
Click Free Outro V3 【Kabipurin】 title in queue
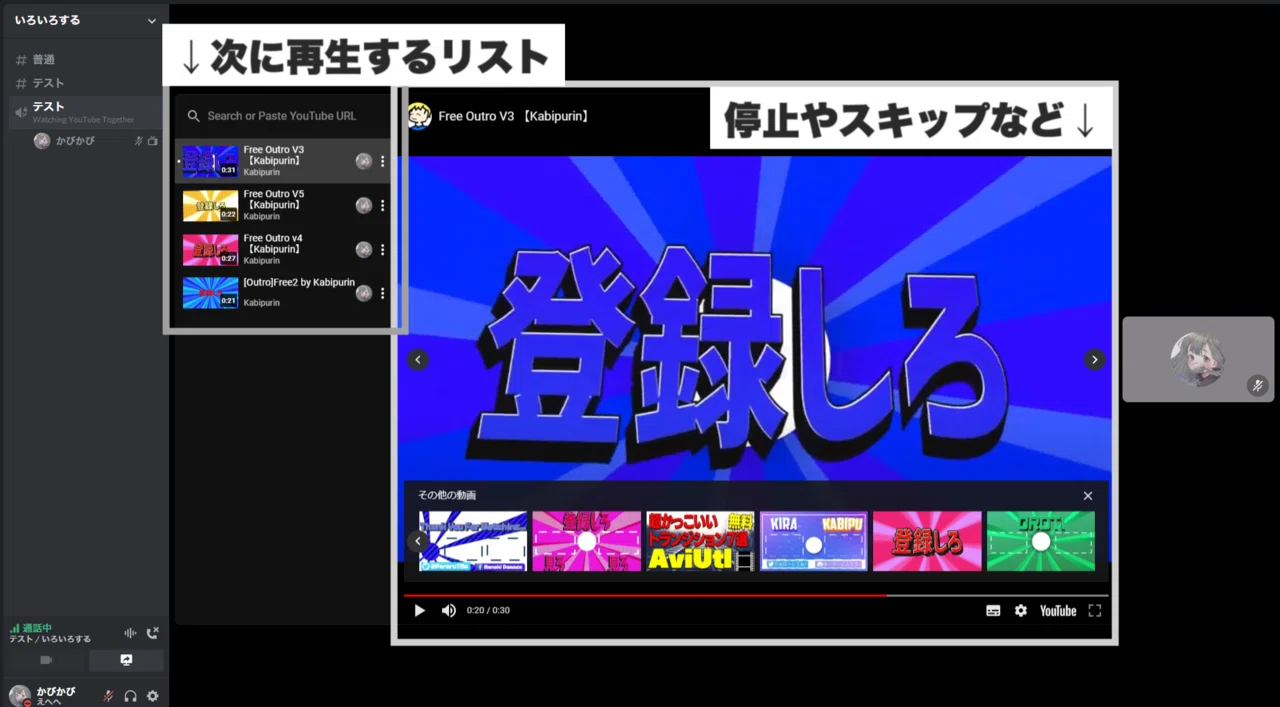(x=274, y=155)
